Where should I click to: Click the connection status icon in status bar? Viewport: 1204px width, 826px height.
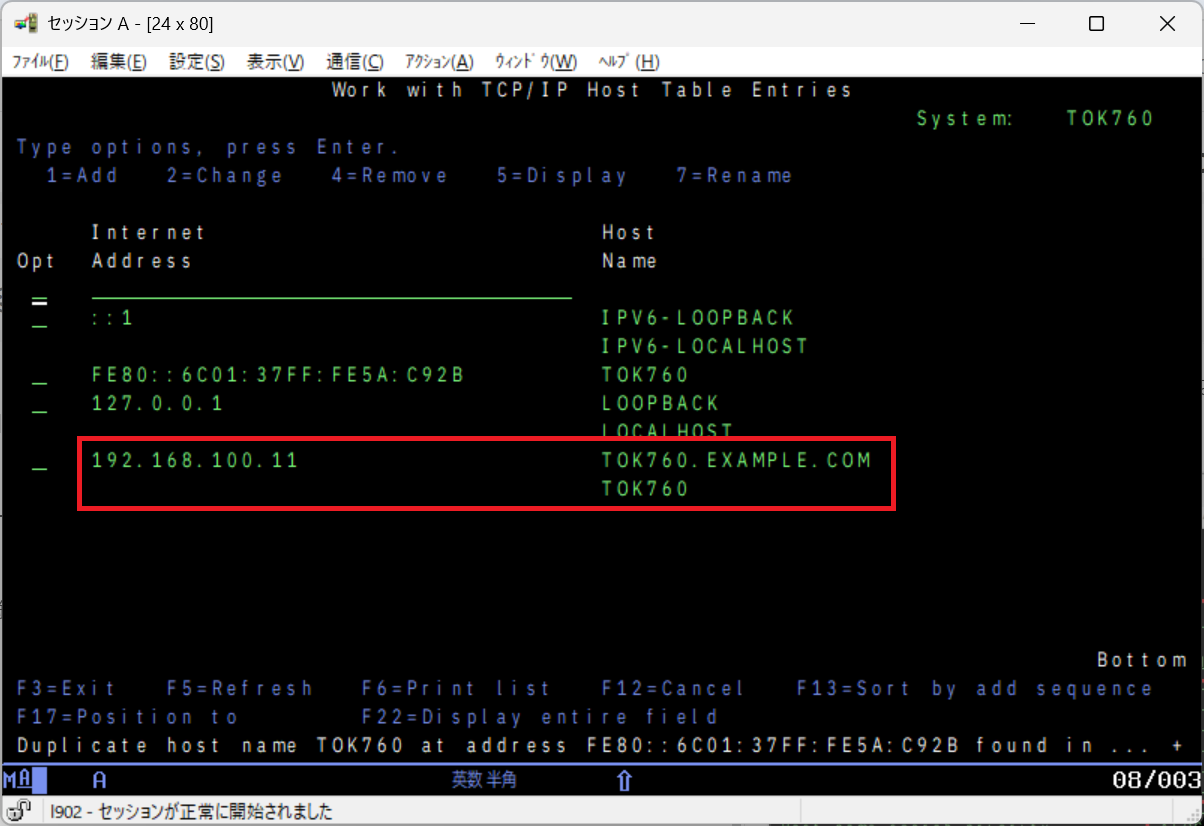tap(17, 811)
